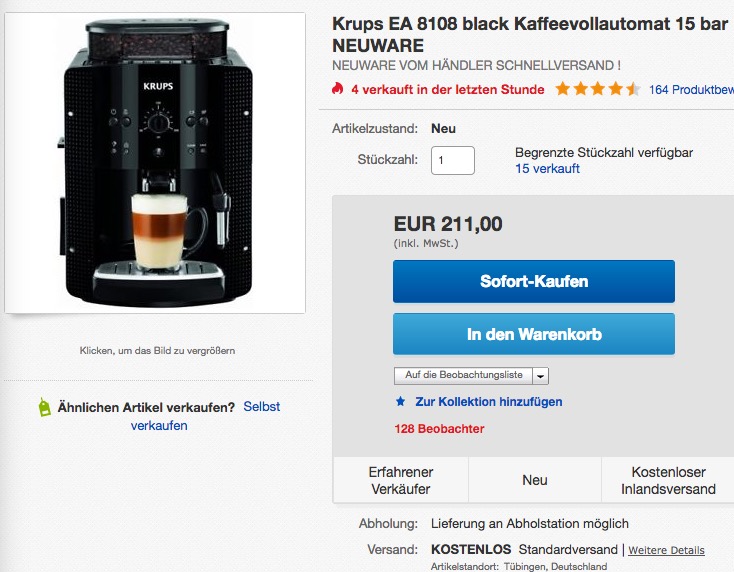Select the Neu condition badge

(535, 480)
